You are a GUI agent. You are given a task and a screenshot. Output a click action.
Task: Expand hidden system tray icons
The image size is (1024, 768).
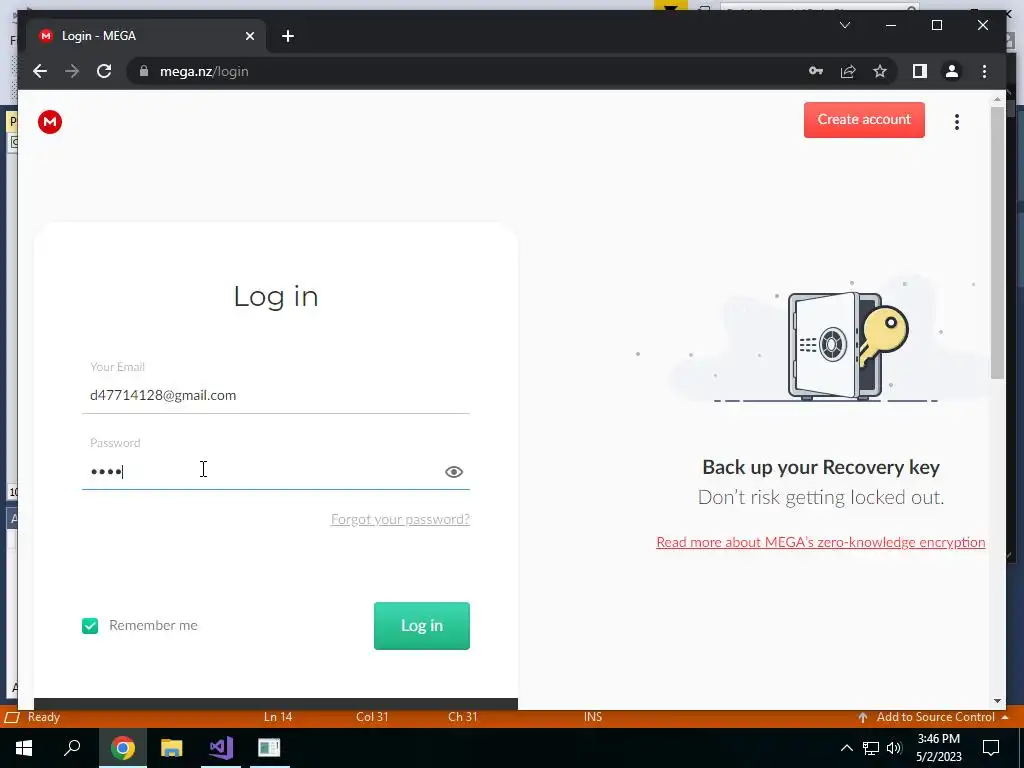tap(846, 748)
